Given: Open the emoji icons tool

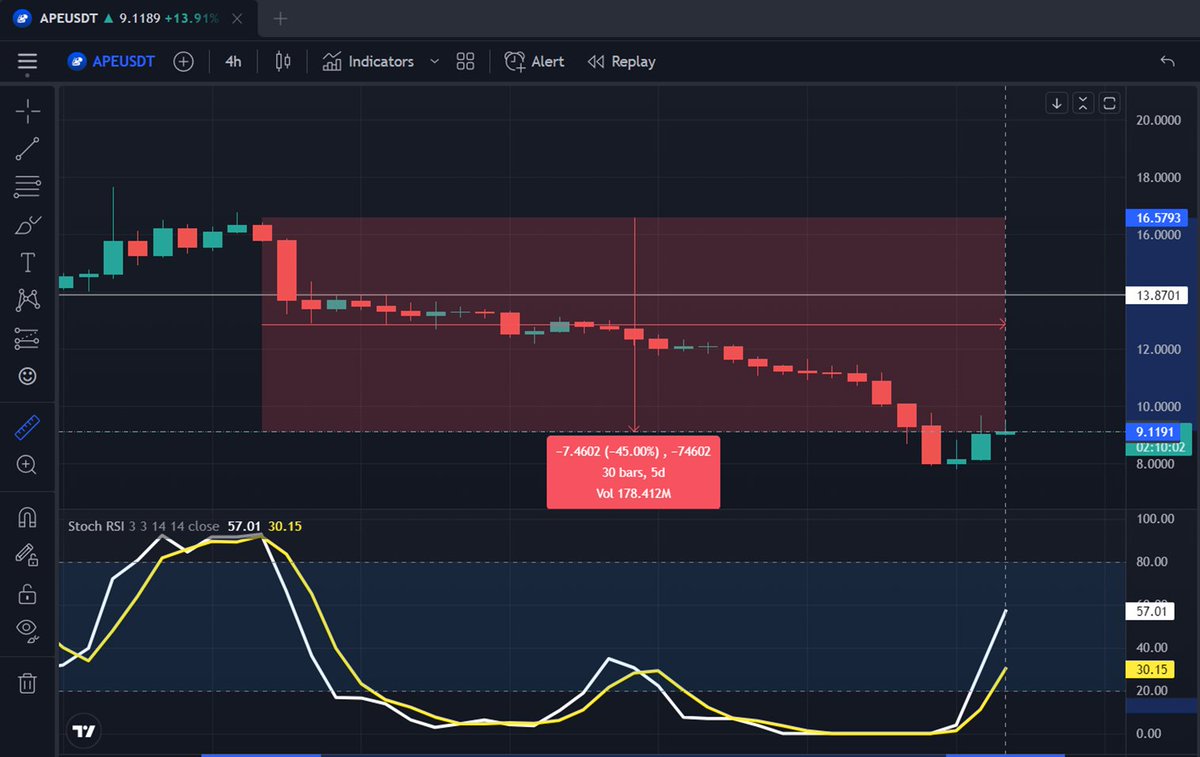Looking at the screenshot, I should [x=28, y=376].
